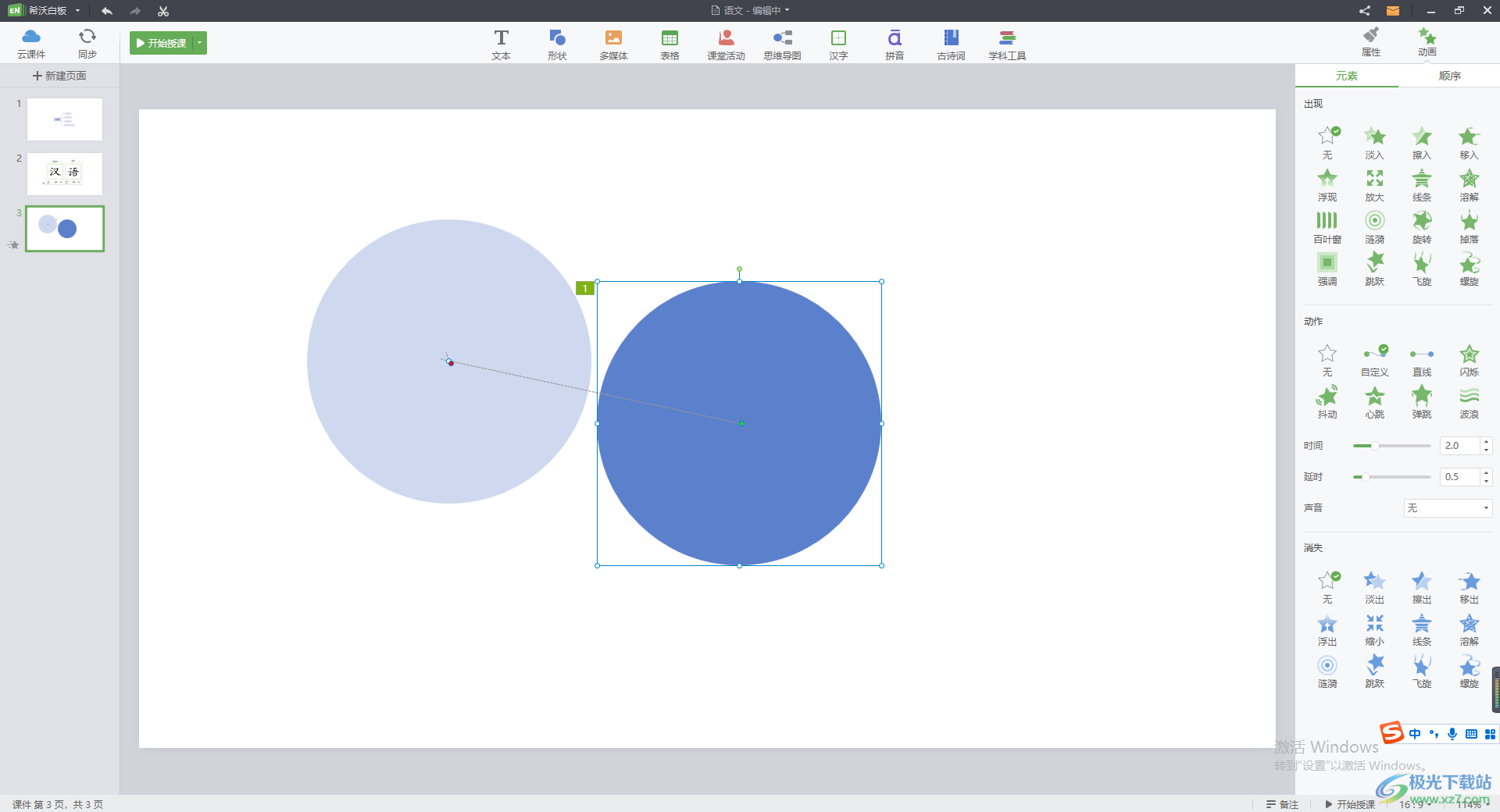The image size is (1500, 812).
Task: Apply 淡出 fade-out exit animation
Action: [x=1374, y=587]
